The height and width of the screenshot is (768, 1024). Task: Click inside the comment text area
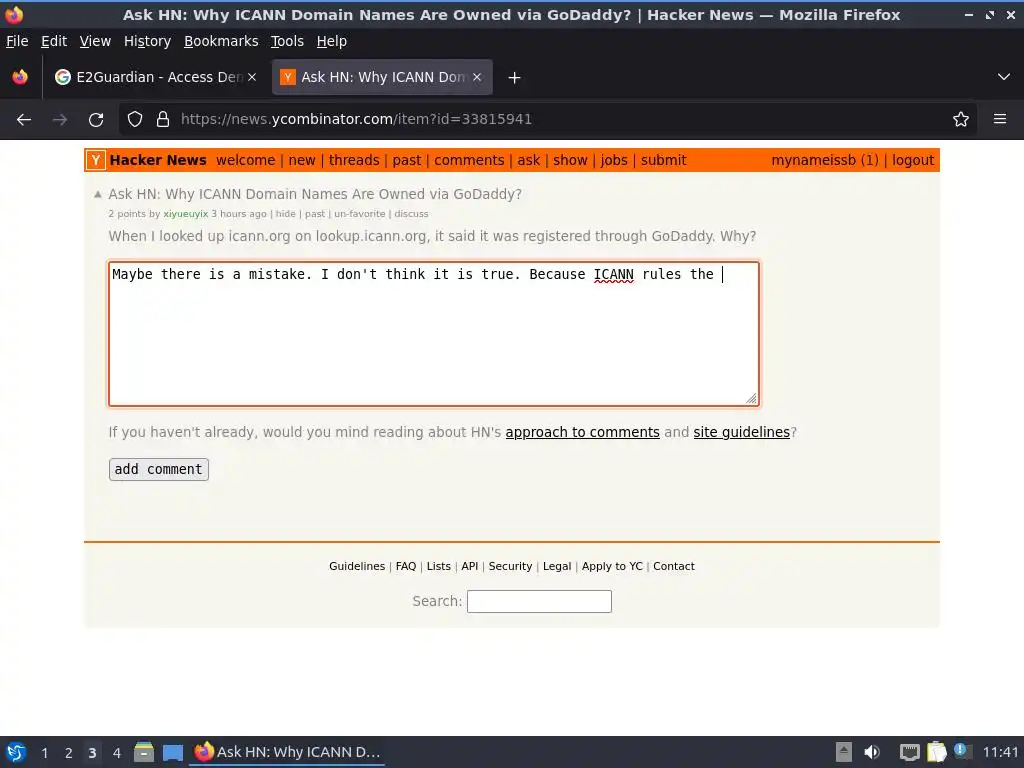[434, 334]
